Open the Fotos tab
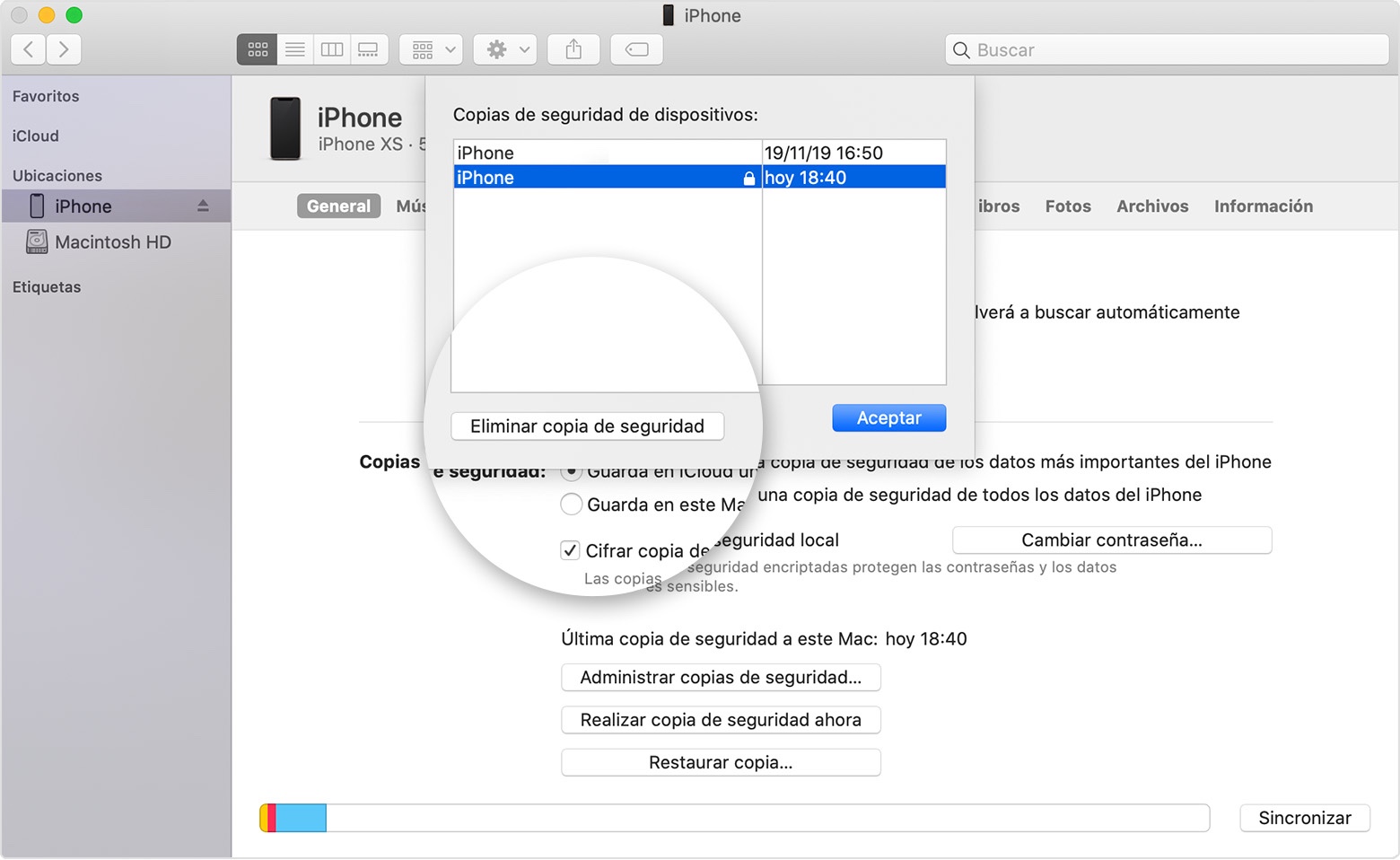Screen dimensions: 1400x860 [x=1068, y=206]
